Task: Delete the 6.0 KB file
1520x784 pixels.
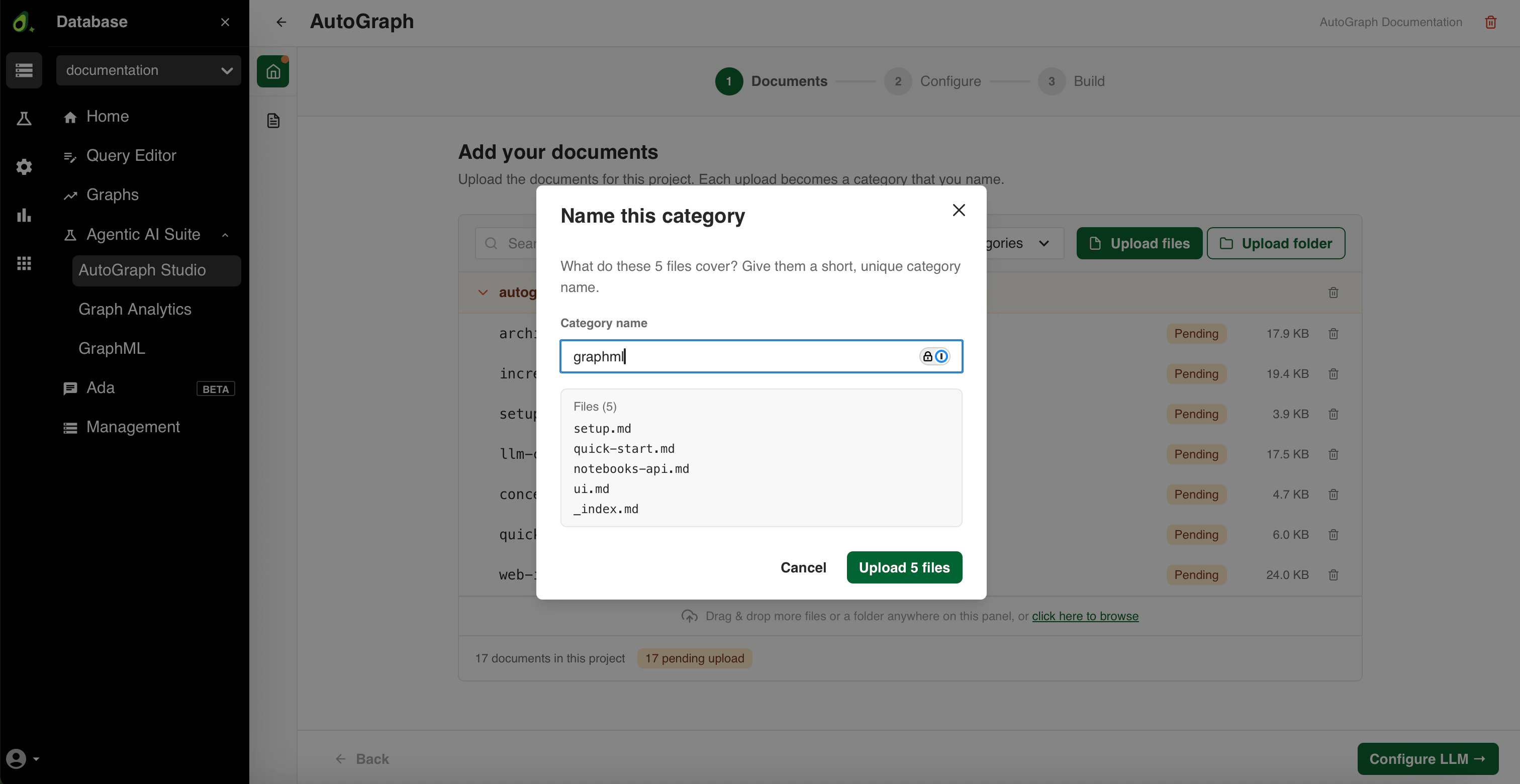Action: [1333, 534]
